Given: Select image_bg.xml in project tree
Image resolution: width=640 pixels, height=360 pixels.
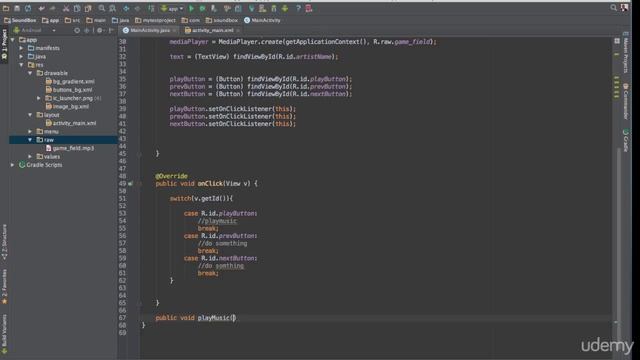Looking at the screenshot, I should tap(67, 107).
